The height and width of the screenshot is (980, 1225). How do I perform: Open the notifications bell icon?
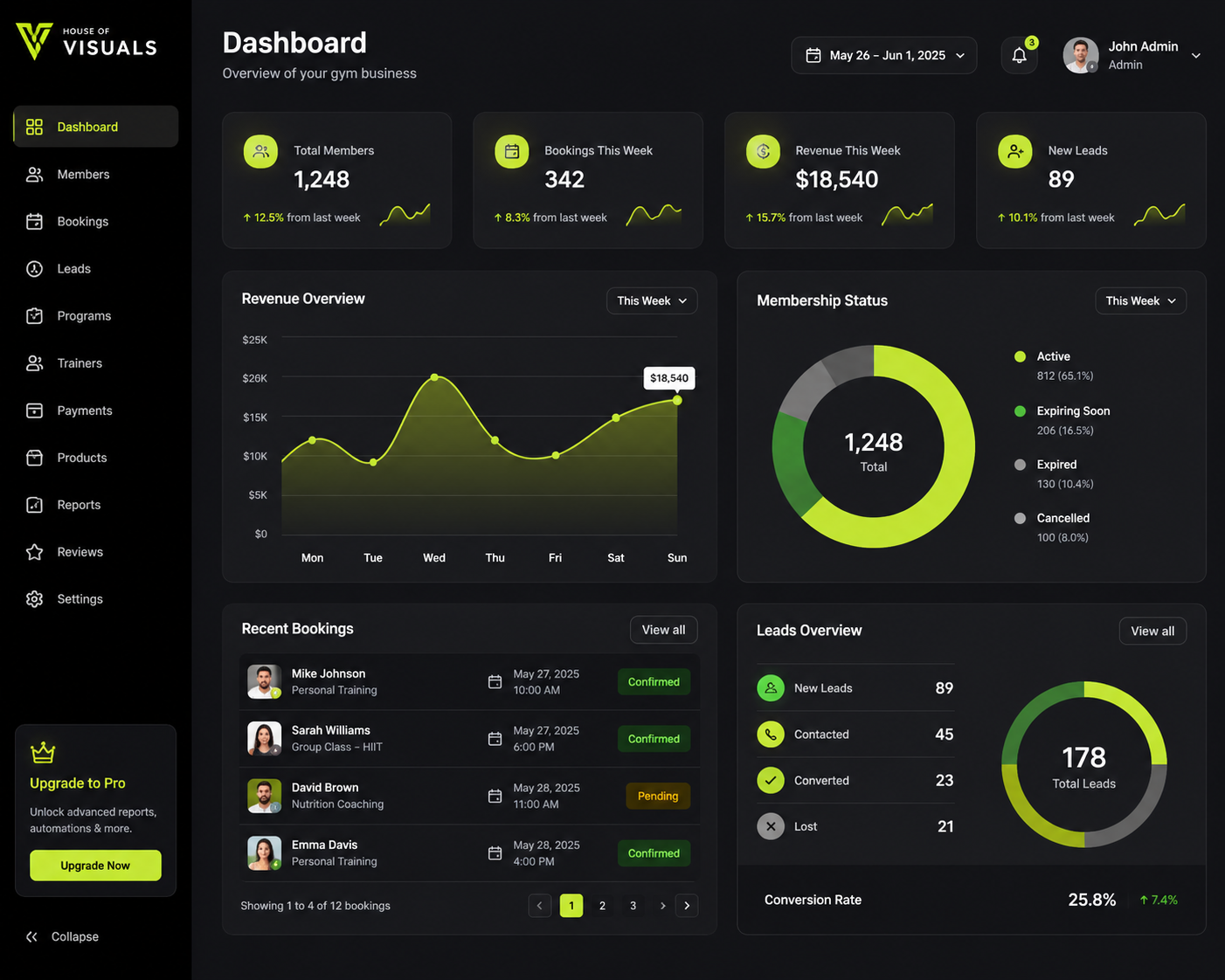click(1019, 55)
